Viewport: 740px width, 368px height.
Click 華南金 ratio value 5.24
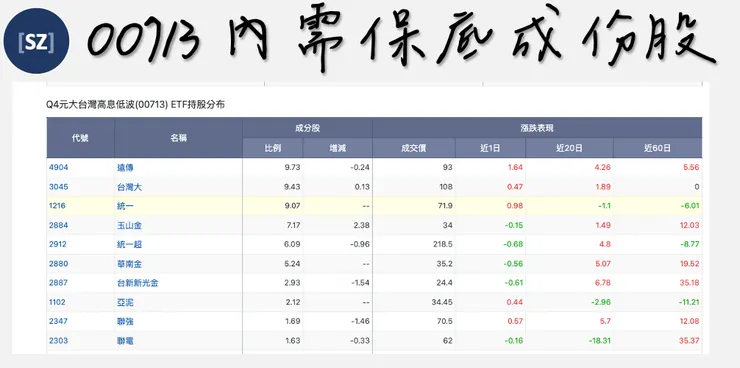click(x=293, y=263)
